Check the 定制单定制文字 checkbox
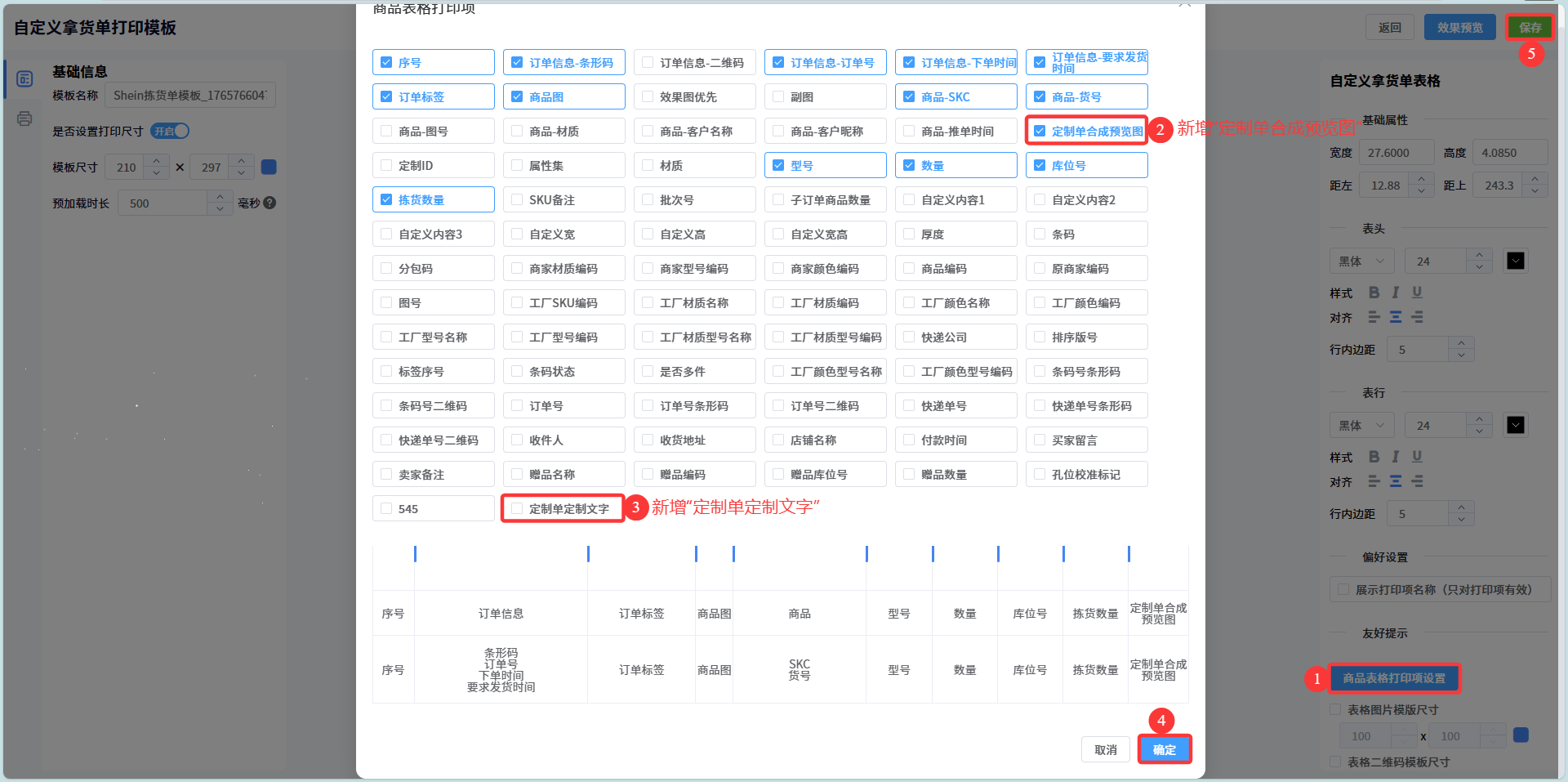Viewport: 1568px width, 782px height. pyautogui.click(x=517, y=508)
